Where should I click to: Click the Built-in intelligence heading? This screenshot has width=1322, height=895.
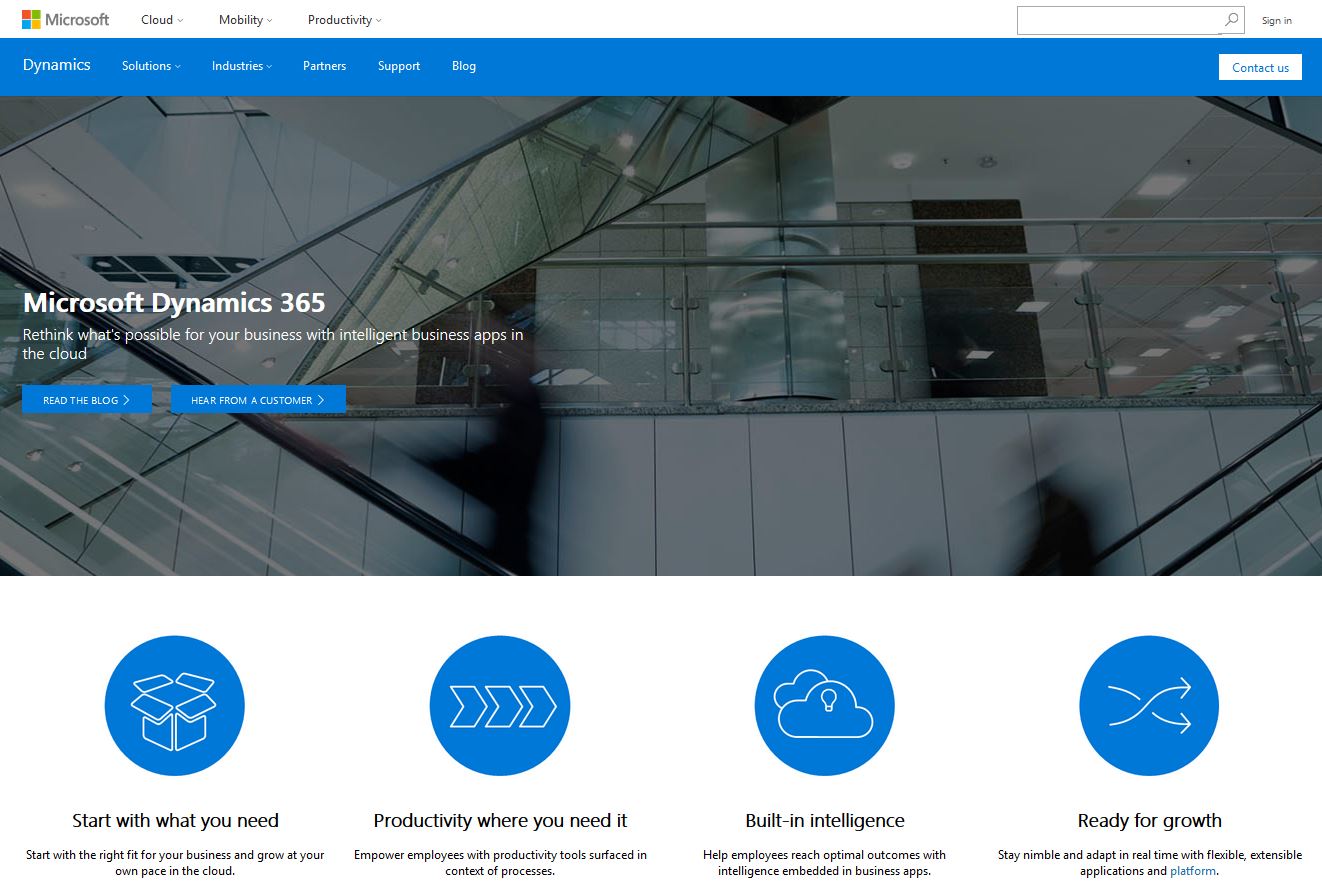(825, 821)
